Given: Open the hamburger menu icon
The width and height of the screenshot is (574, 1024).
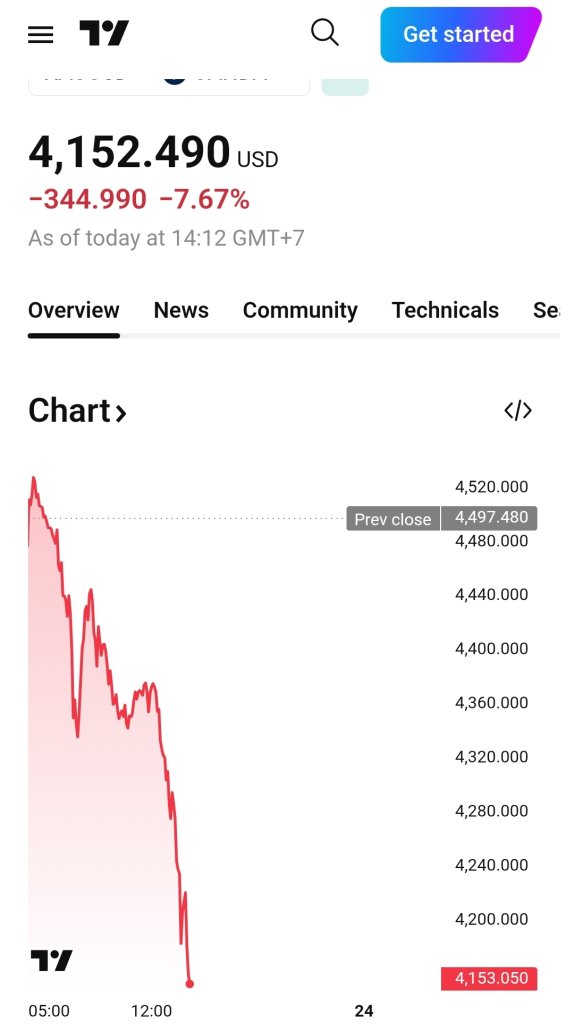Looking at the screenshot, I should 40,34.
